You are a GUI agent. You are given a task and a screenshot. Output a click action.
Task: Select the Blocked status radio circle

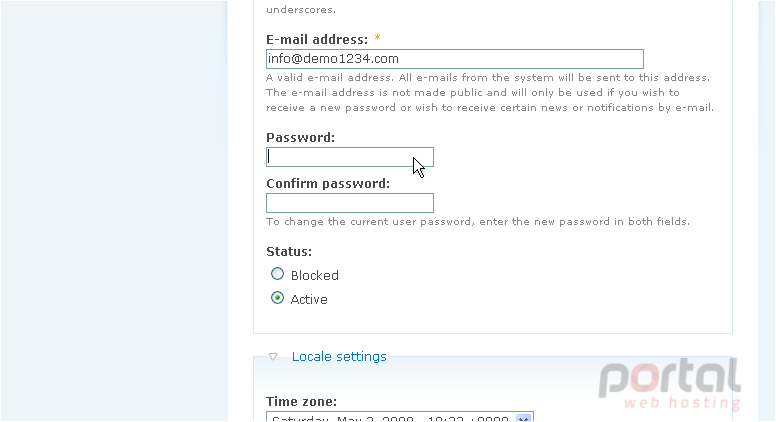click(278, 274)
